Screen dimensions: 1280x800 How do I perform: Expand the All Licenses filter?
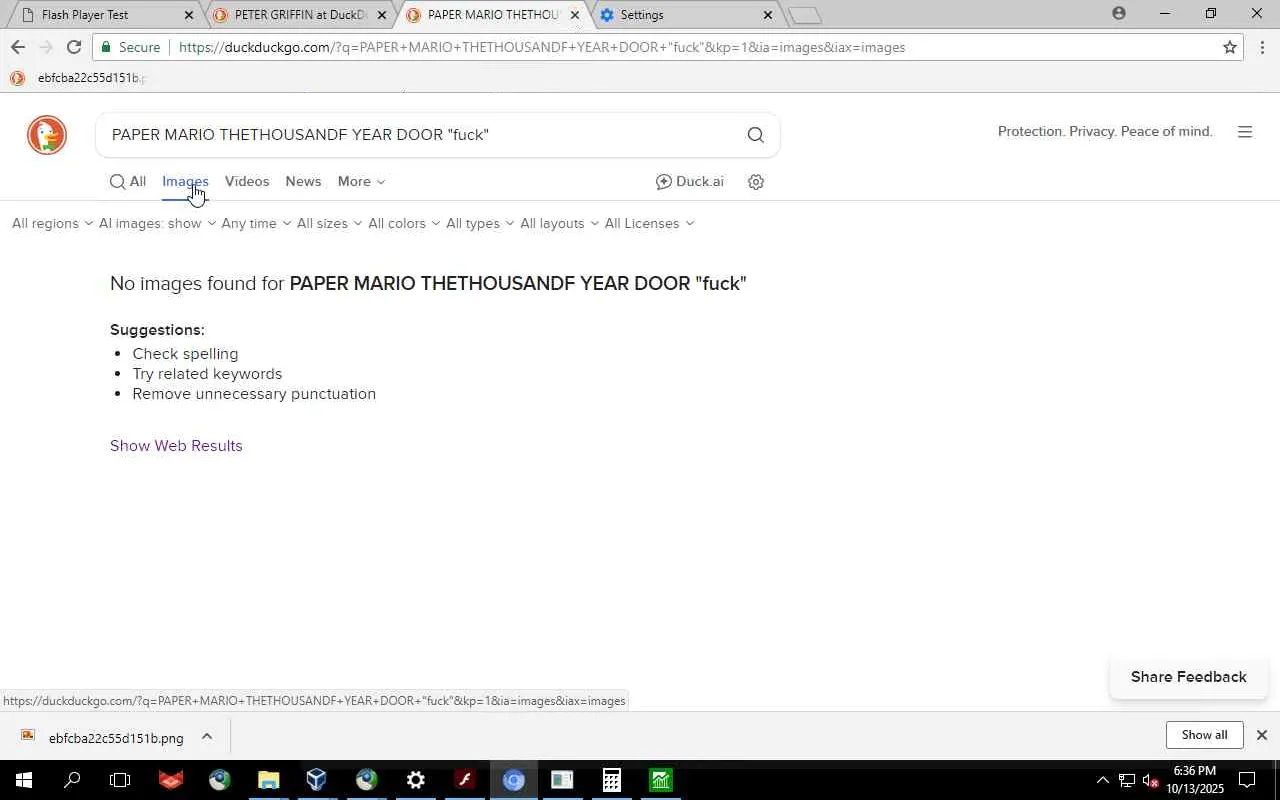click(x=649, y=224)
